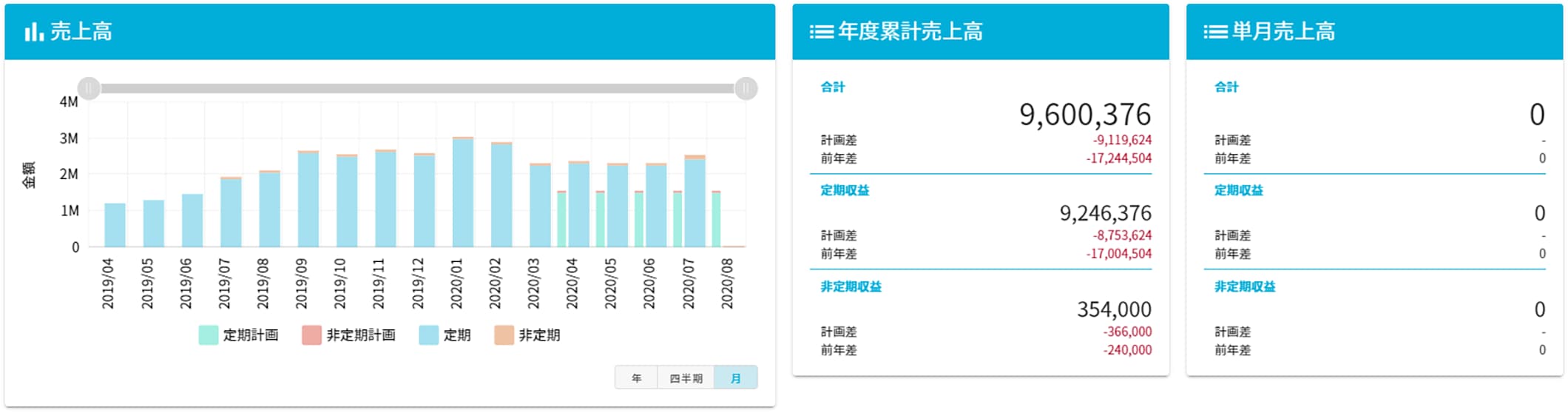
Task: Toggle the 定期計画 legend series
Action: tap(239, 335)
